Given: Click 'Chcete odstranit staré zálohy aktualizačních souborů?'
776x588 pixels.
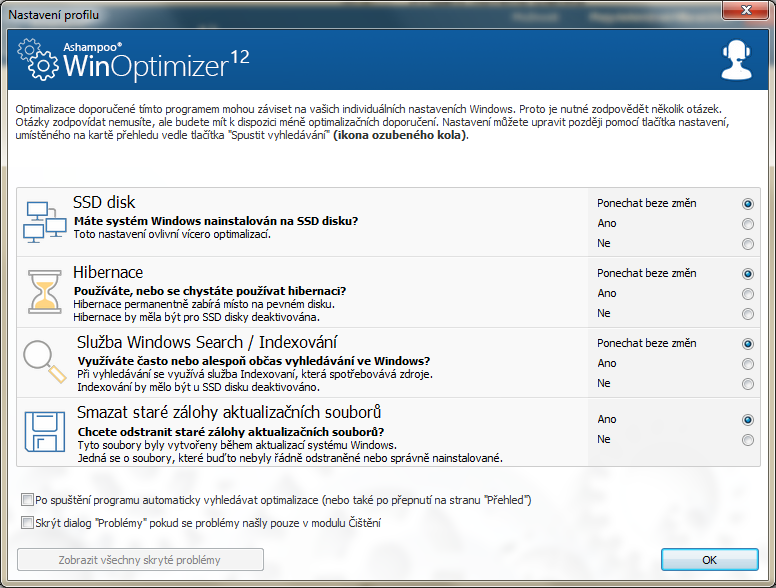Looking at the screenshot, I should pos(231,432).
